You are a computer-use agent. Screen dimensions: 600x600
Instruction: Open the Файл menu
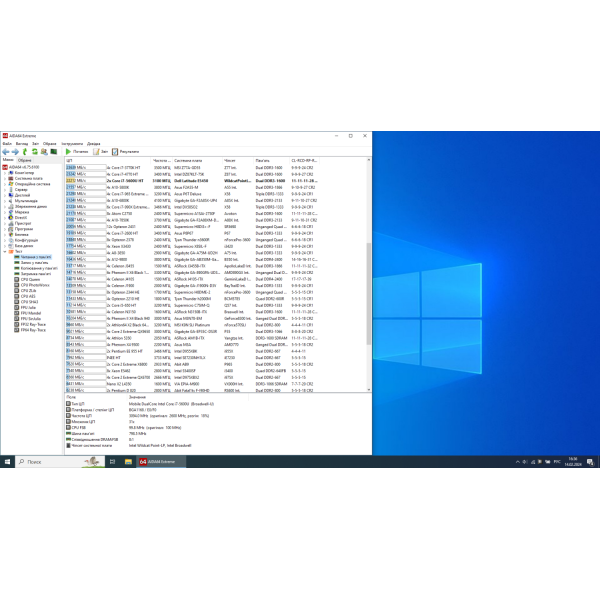pyautogui.click(x=7, y=144)
